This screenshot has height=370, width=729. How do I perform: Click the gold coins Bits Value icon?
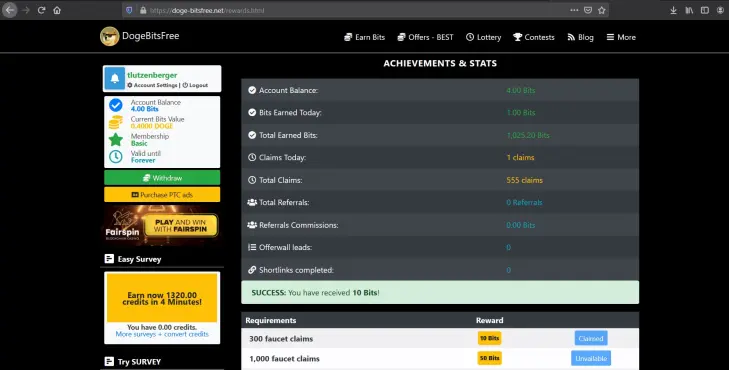116,122
